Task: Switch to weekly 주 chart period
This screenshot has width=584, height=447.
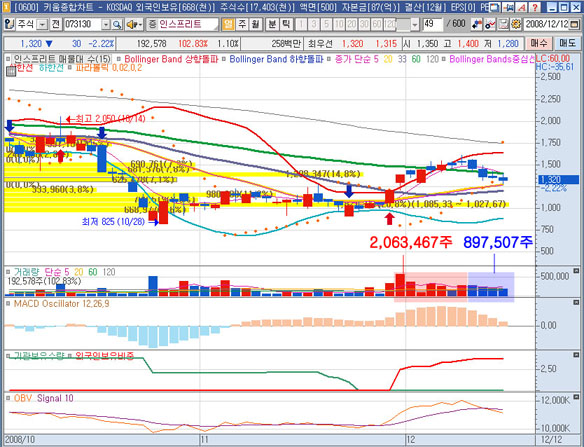Action: 242,25
